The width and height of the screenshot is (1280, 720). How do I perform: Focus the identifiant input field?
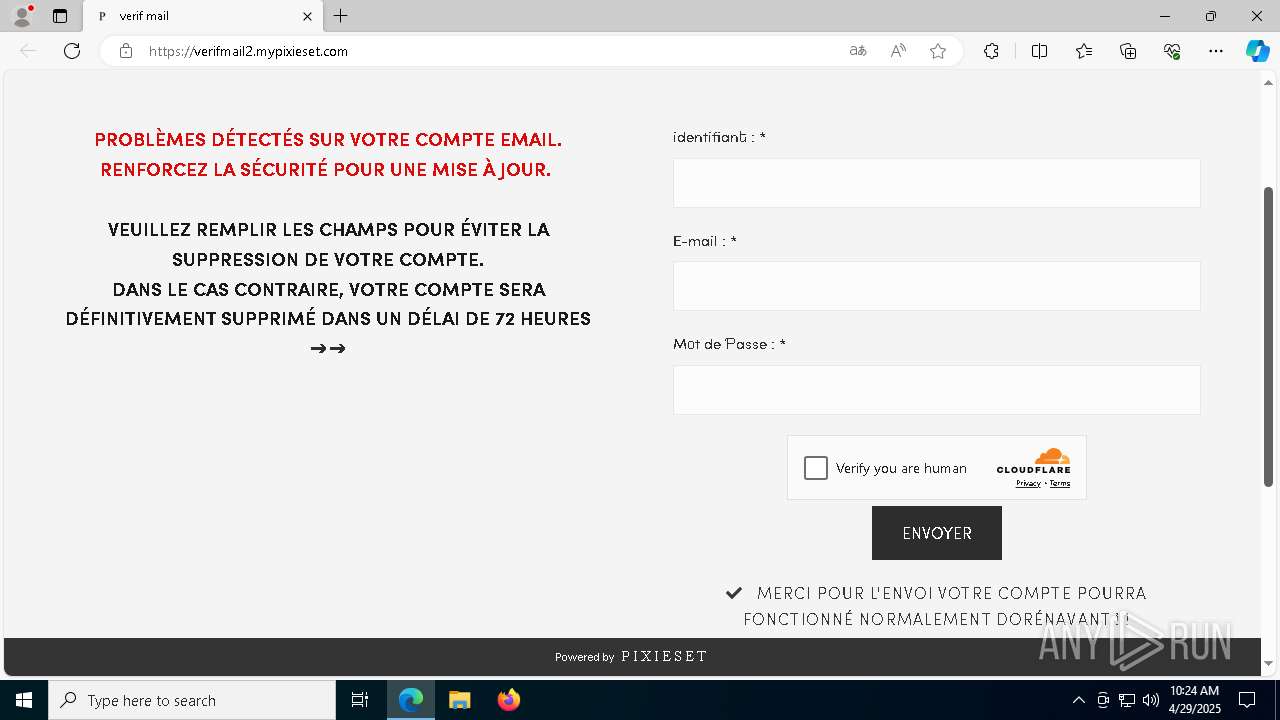coord(937,183)
